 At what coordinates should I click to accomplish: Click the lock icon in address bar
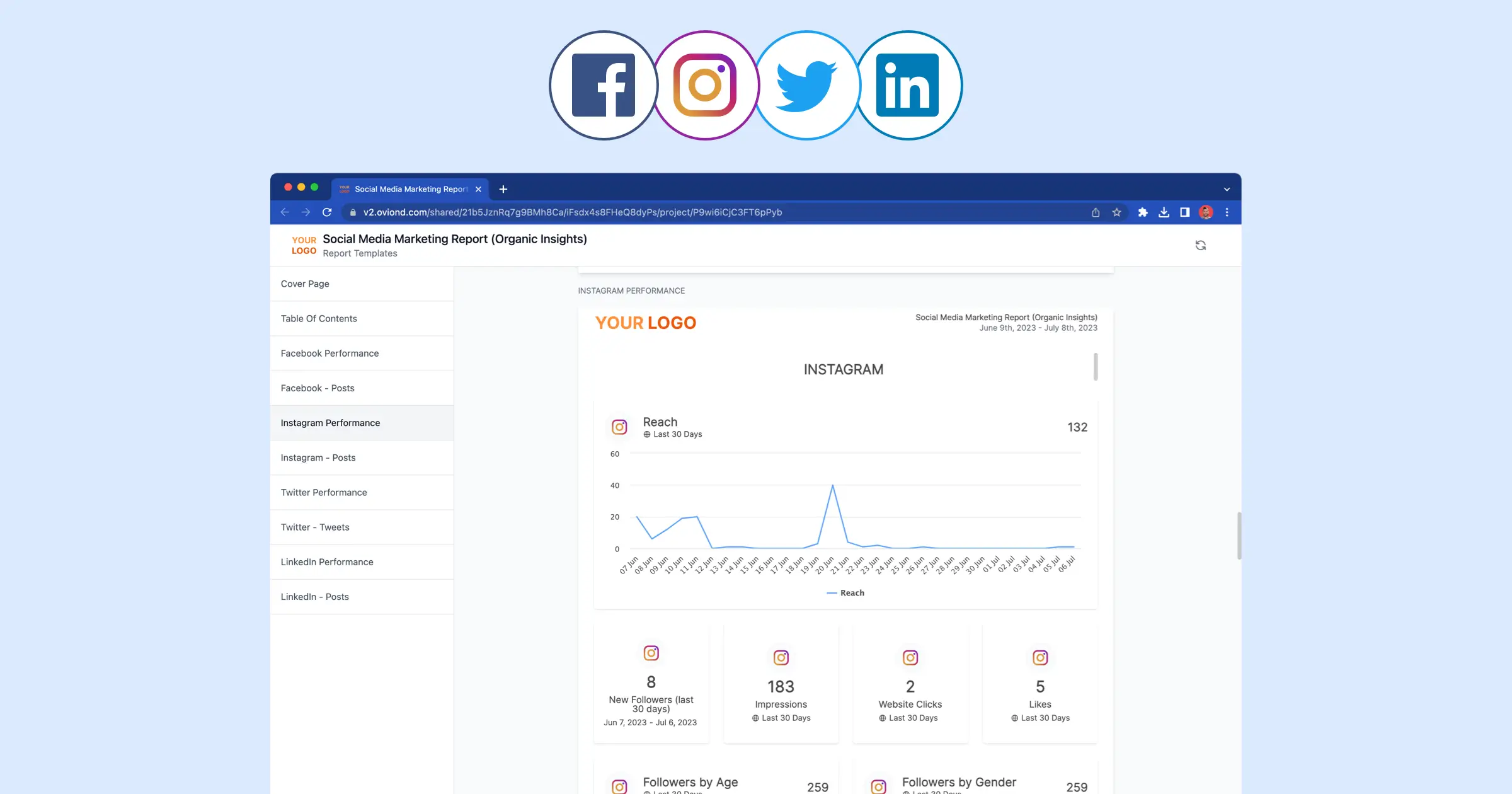(x=353, y=212)
